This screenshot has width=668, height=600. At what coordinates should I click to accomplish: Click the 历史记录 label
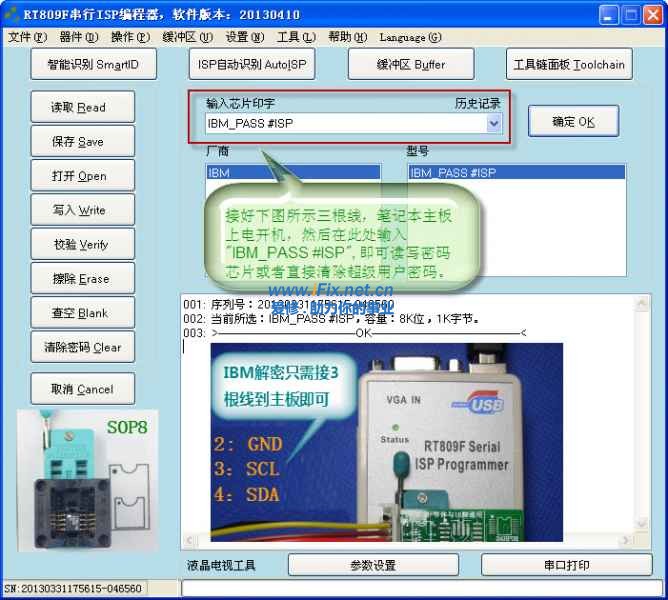pos(478,103)
